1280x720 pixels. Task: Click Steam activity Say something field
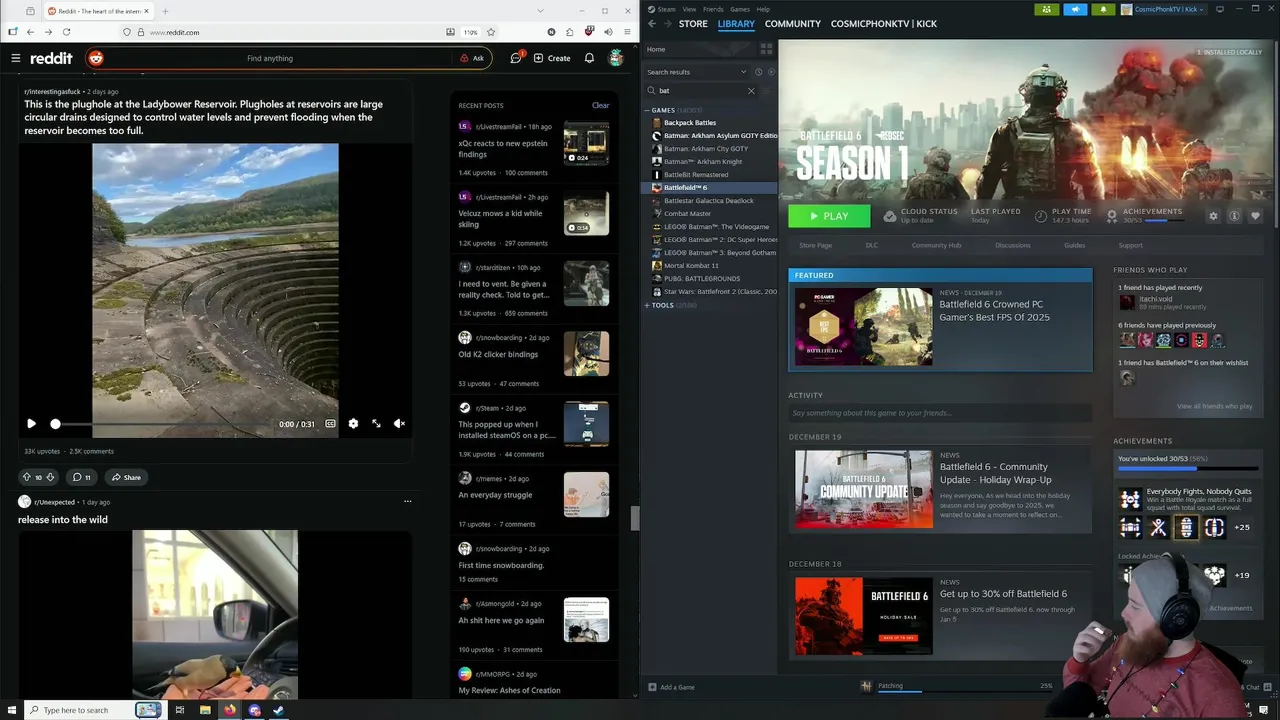point(940,413)
